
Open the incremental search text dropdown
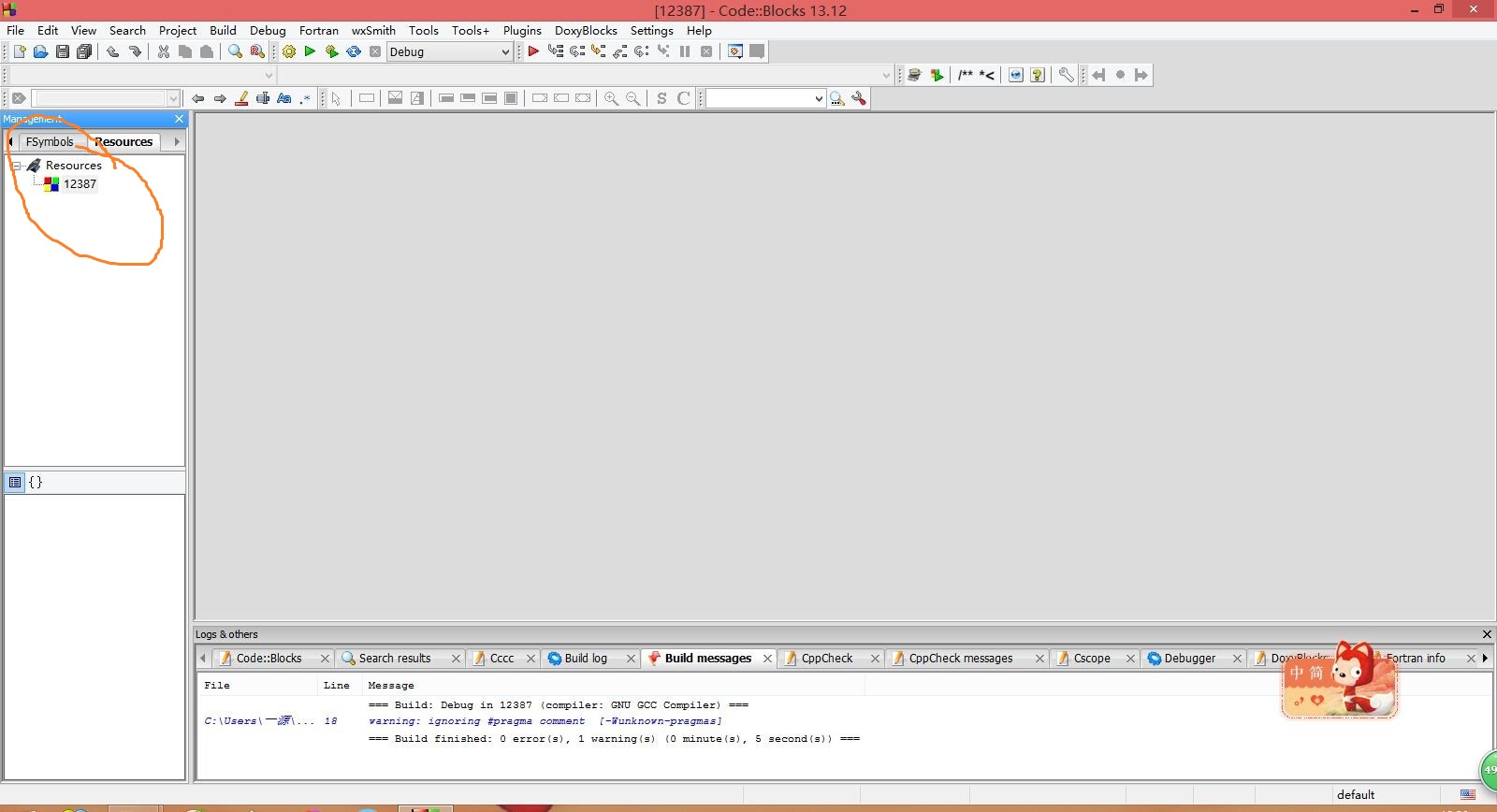173,98
